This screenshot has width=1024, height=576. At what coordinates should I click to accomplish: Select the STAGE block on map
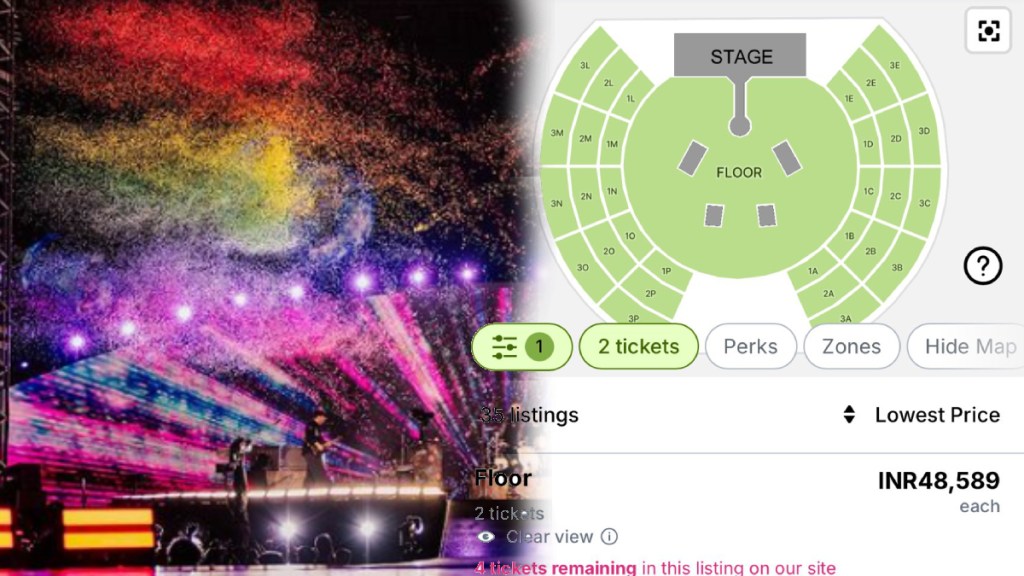[740, 56]
